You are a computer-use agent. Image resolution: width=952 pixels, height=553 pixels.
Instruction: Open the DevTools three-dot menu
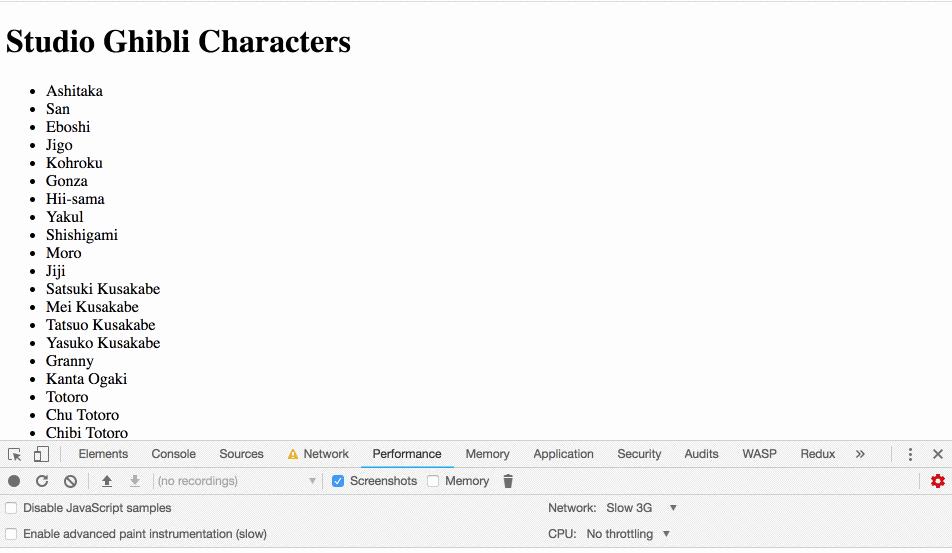[x=910, y=454]
